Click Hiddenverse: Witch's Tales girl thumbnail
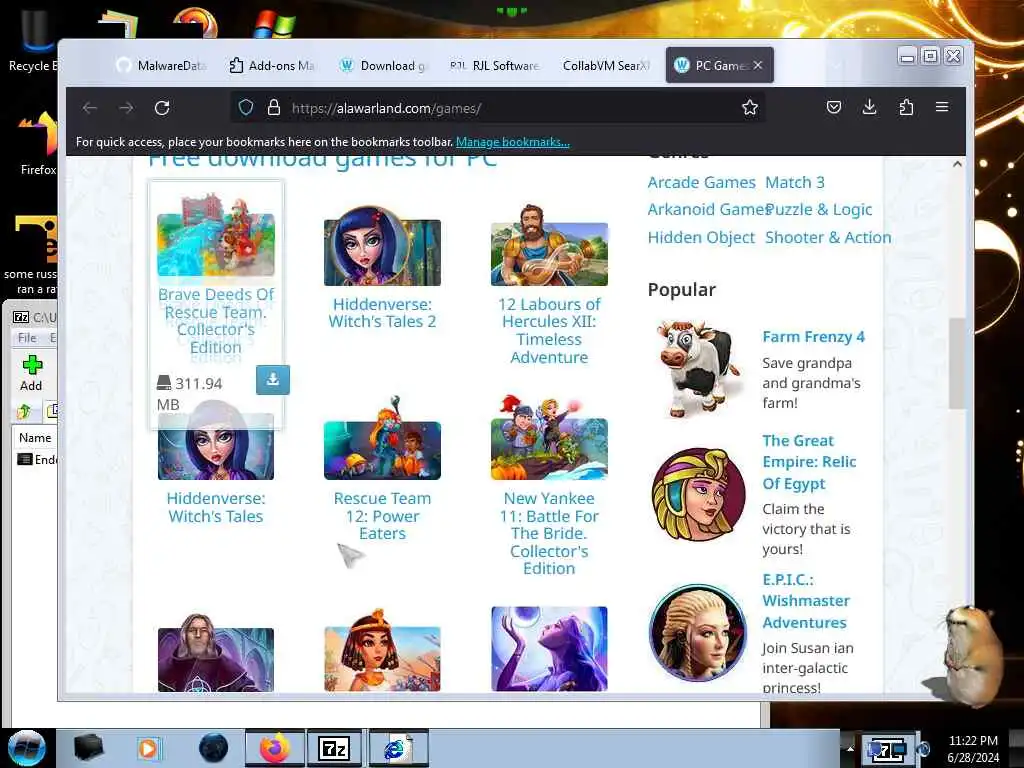 216,441
